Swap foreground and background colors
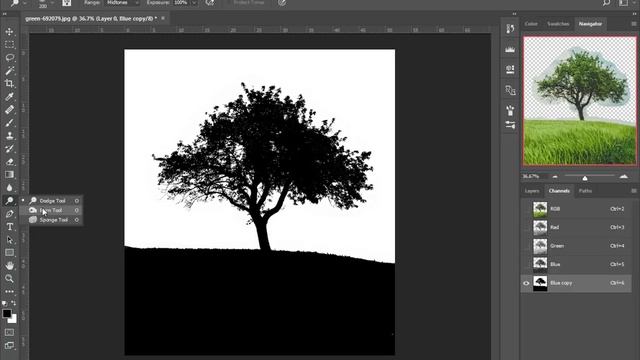The height and width of the screenshot is (360, 640). coord(13,303)
